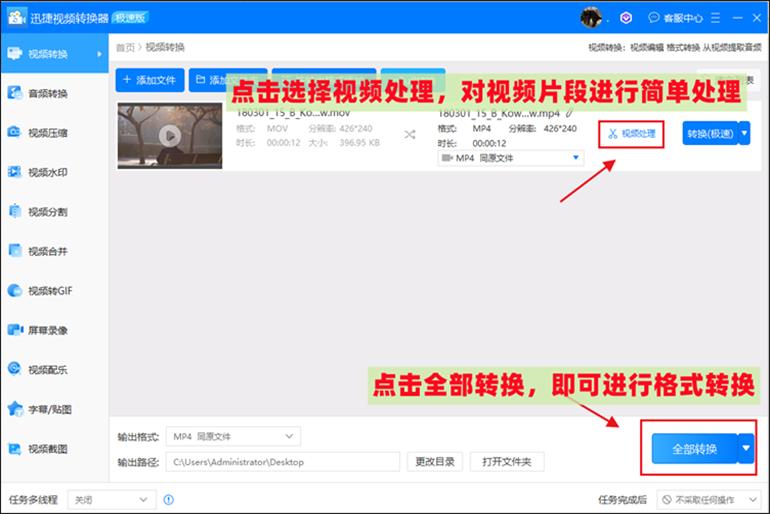Click the 首页 breadcrumb link
This screenshot has width=770, height=514.
(125, 48)
